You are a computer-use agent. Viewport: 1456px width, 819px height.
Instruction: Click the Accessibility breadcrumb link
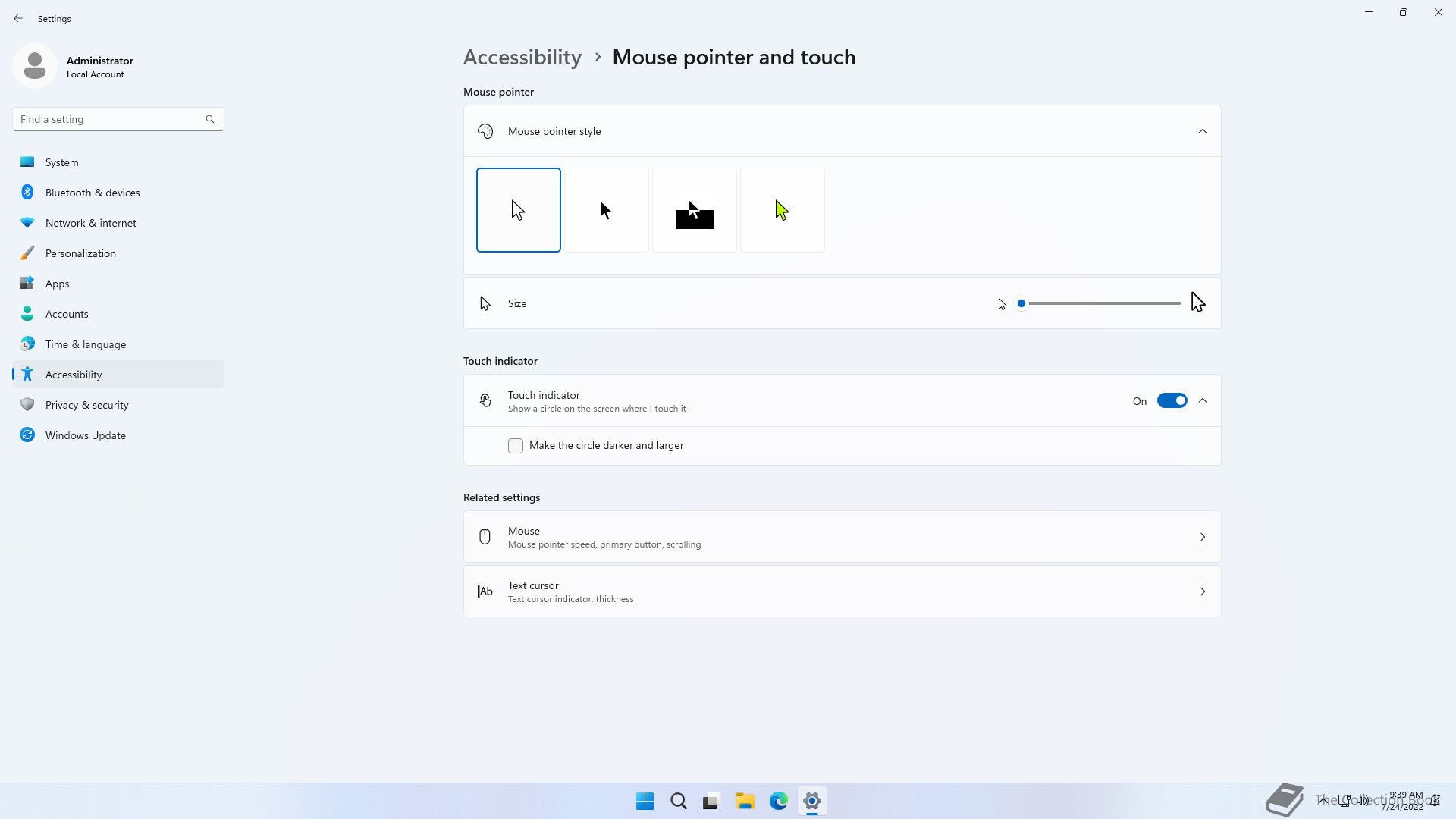click(x=522, y=58)
